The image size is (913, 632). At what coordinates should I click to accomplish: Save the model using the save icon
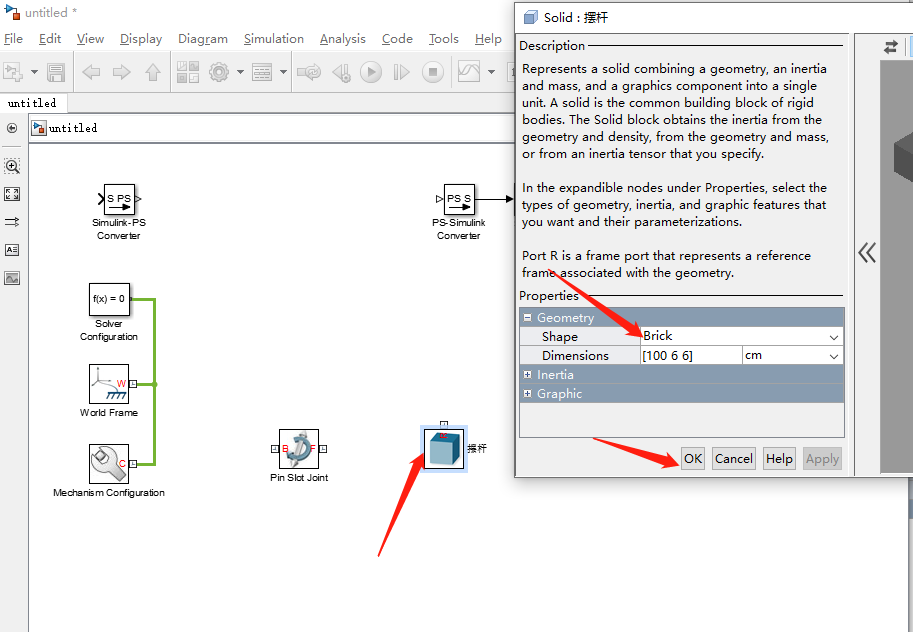55,71
